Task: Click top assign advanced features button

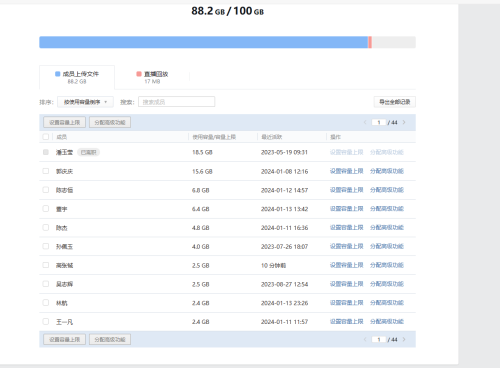Action: pyautogui.click(x=110, y=122)
